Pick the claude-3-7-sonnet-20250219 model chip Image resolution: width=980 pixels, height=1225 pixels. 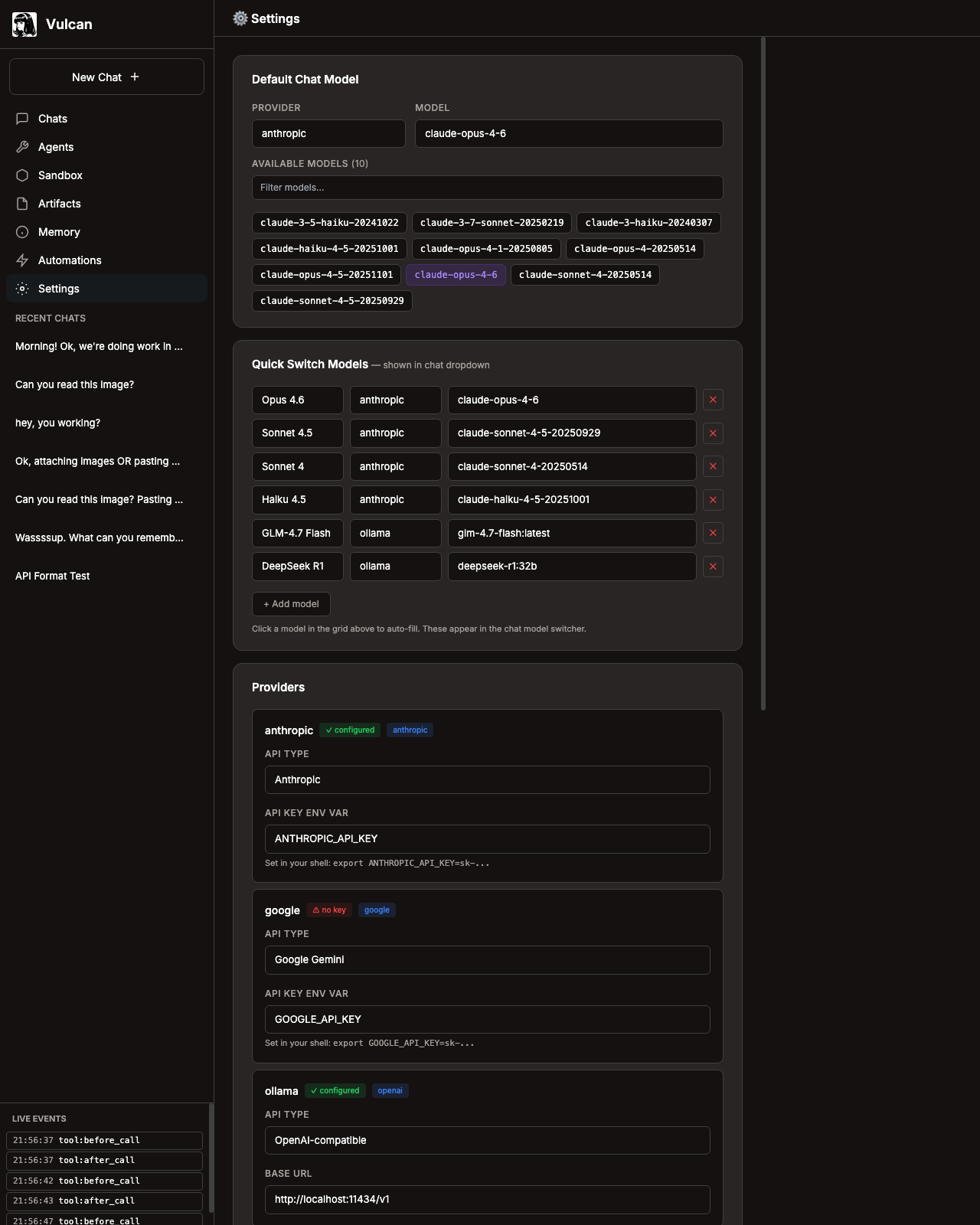[x=492, y=223]
